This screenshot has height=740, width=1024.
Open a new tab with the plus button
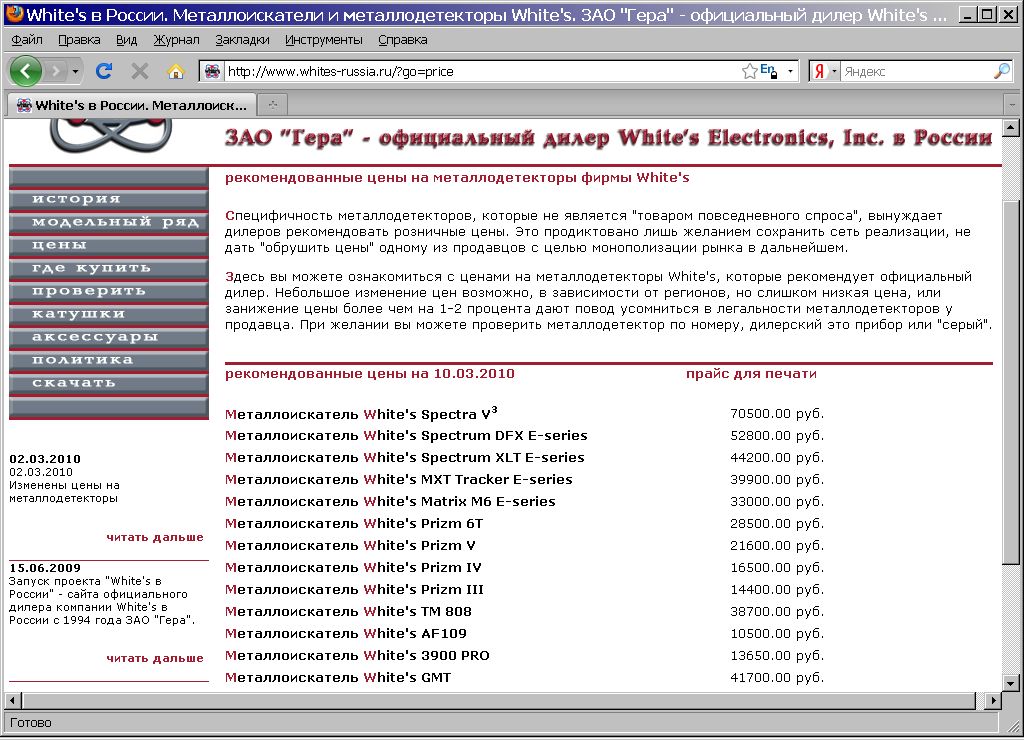tap(272, 105)
